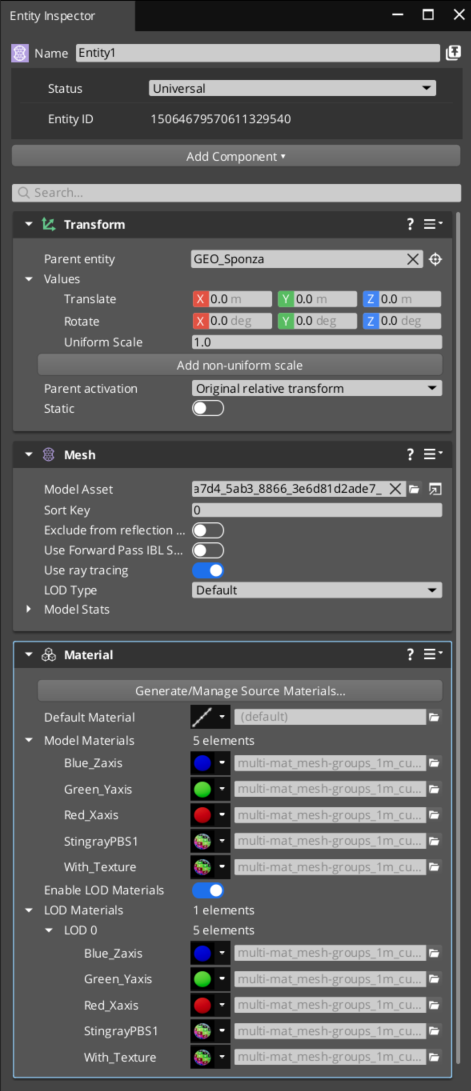Click the Sort Key field
The image size is (471, 1091).
(x=317, y=510)
